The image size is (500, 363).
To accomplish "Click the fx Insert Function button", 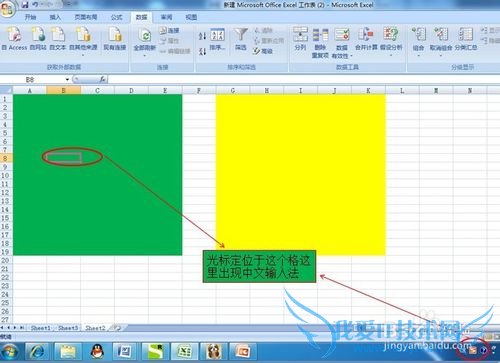I will point(102,79).
